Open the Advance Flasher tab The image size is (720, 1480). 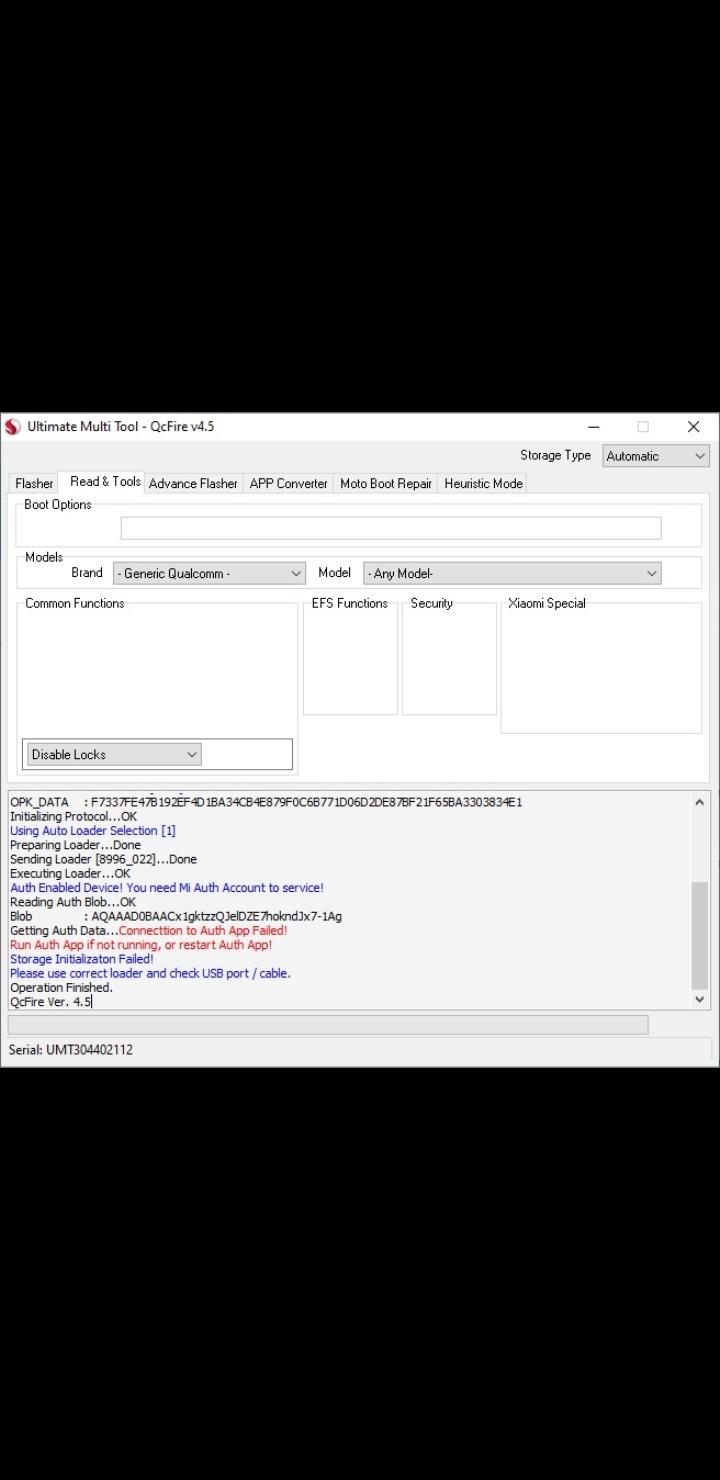(193, 483)
